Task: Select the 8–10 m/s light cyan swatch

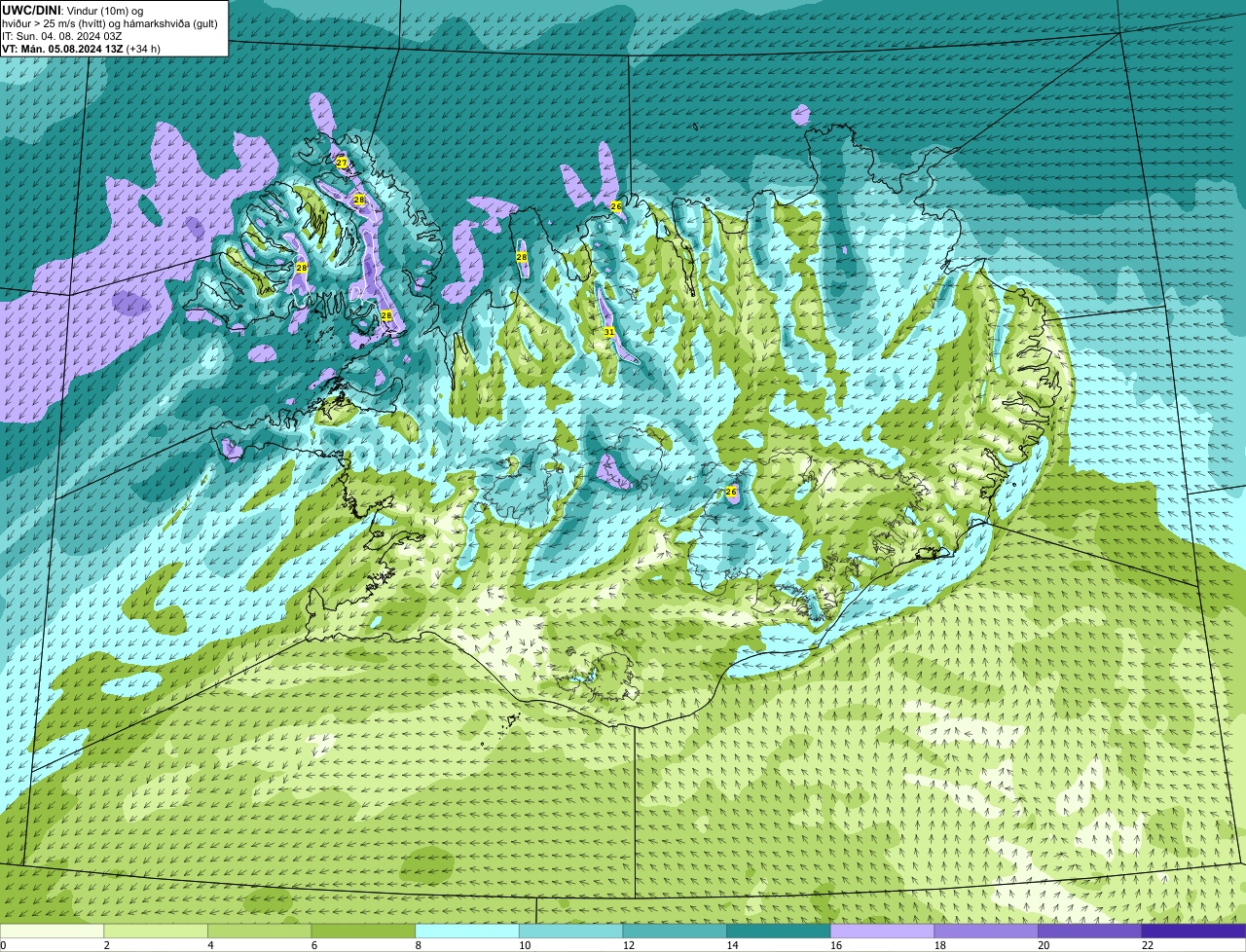Action: [467, 931]
